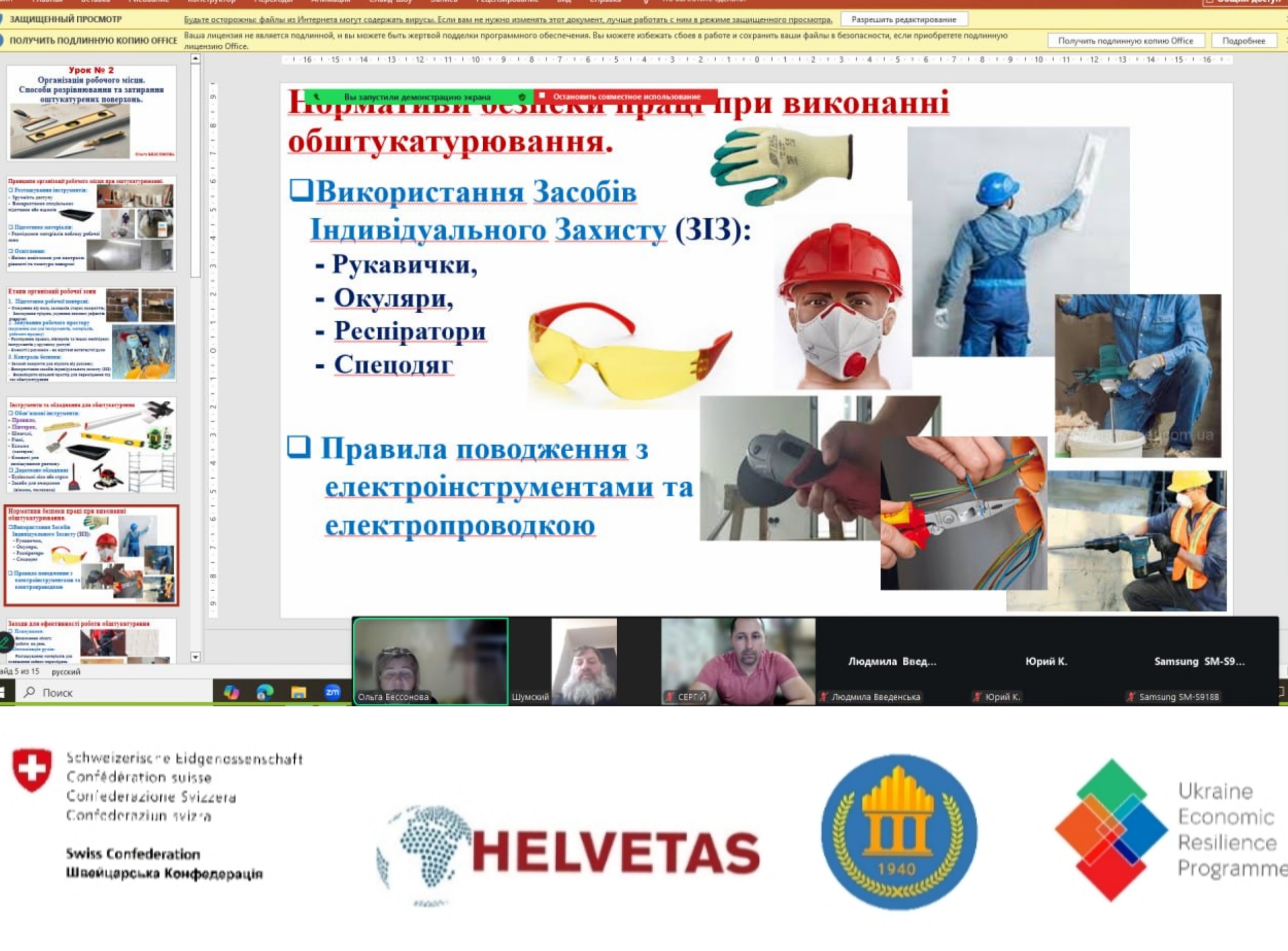
Task: Click the Copilot taskbar icon
Action: point(232,692)
